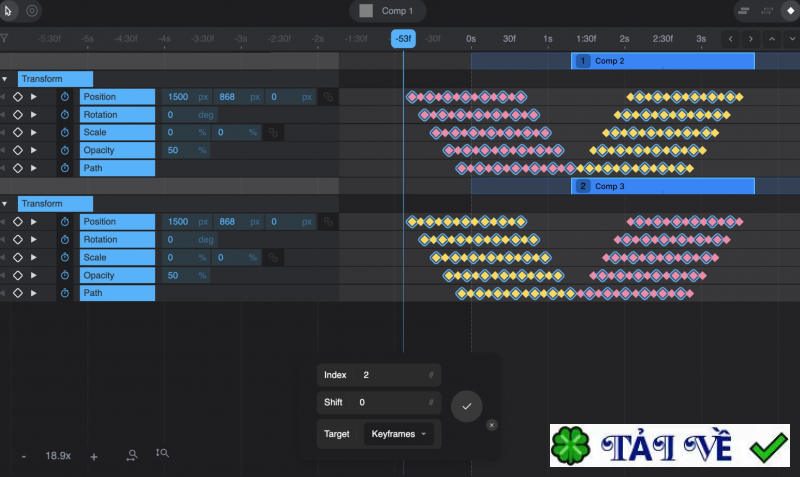
Task: Select the arrow selection tool
Action: pos(10,11)
